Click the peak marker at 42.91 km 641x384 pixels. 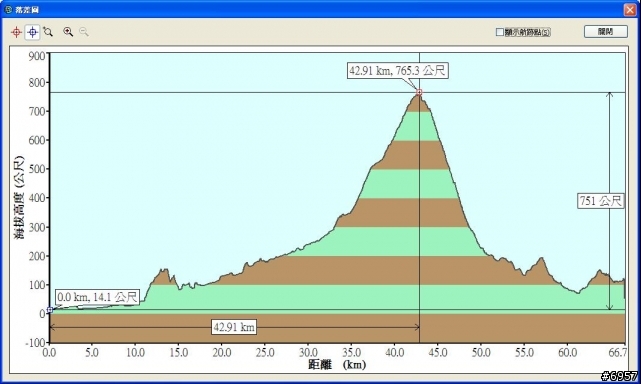(x=419, y=92)
